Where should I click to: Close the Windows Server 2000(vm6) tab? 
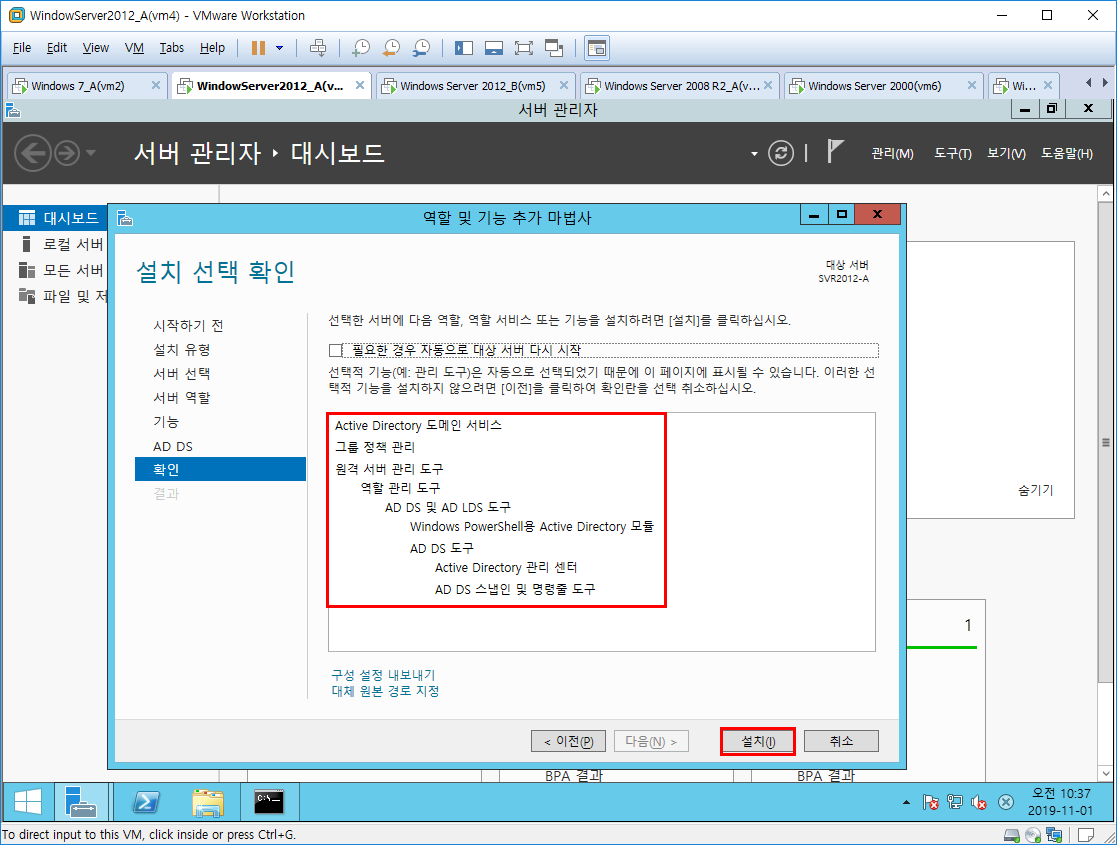pos(972,85)
